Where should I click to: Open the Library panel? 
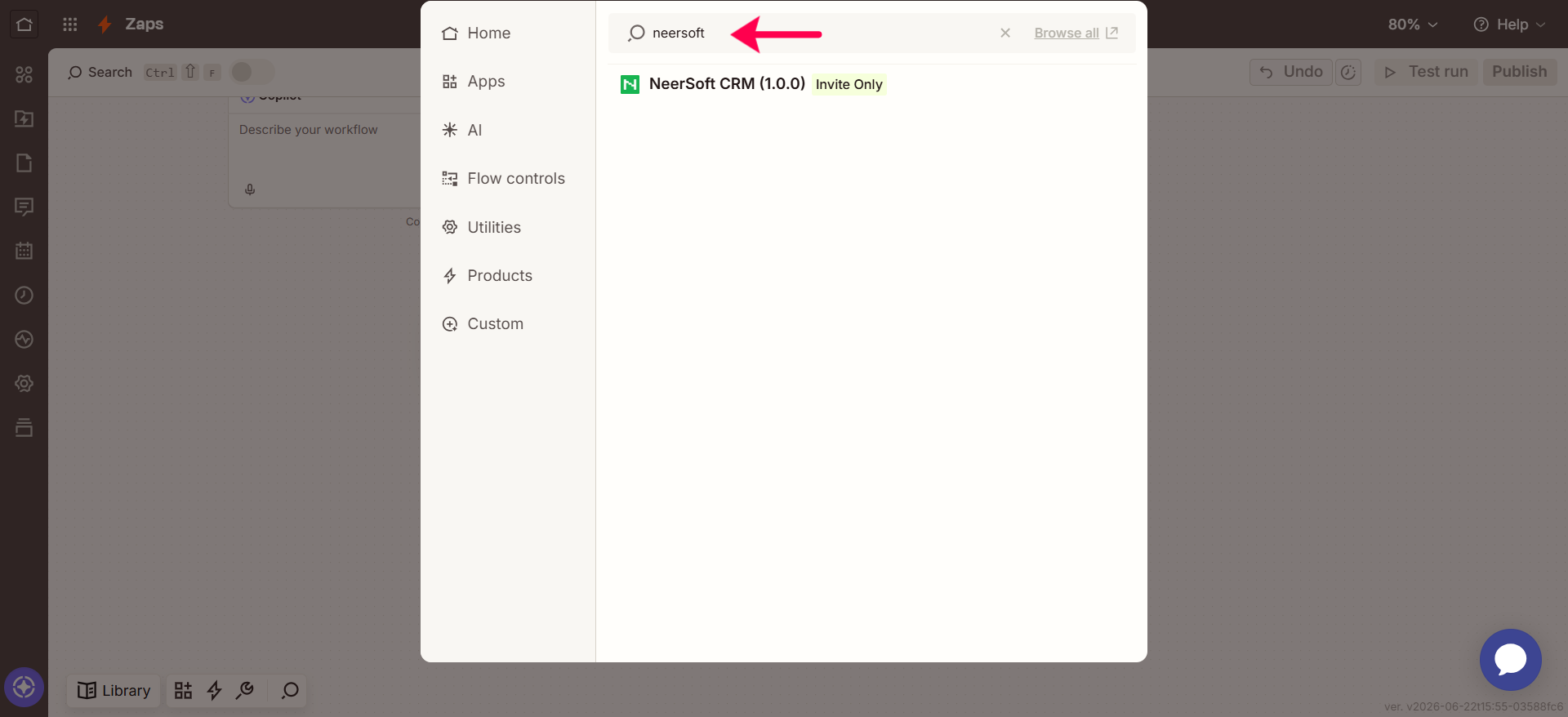114,691
